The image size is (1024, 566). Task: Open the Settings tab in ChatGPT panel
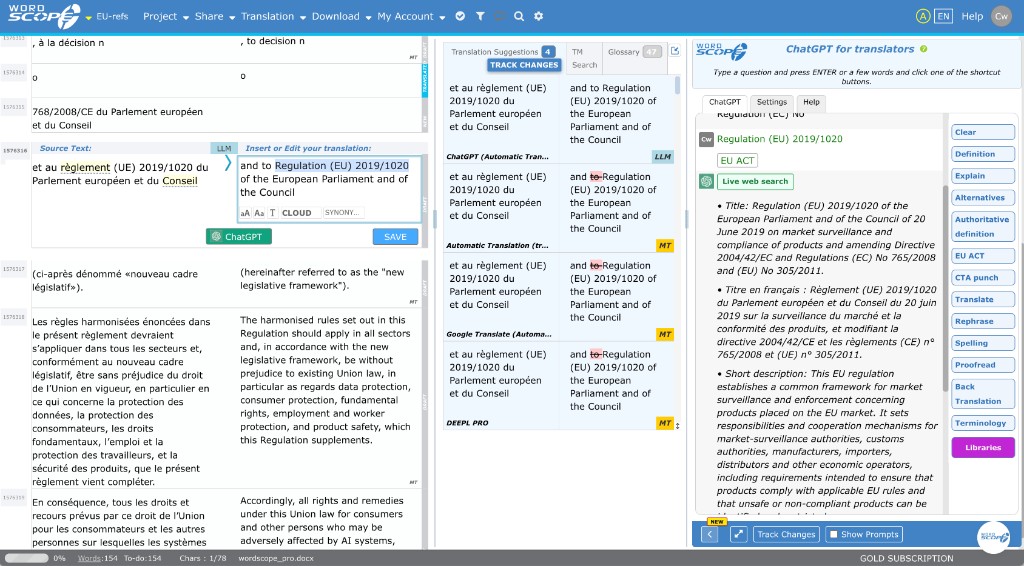click(x=771, y=102)
